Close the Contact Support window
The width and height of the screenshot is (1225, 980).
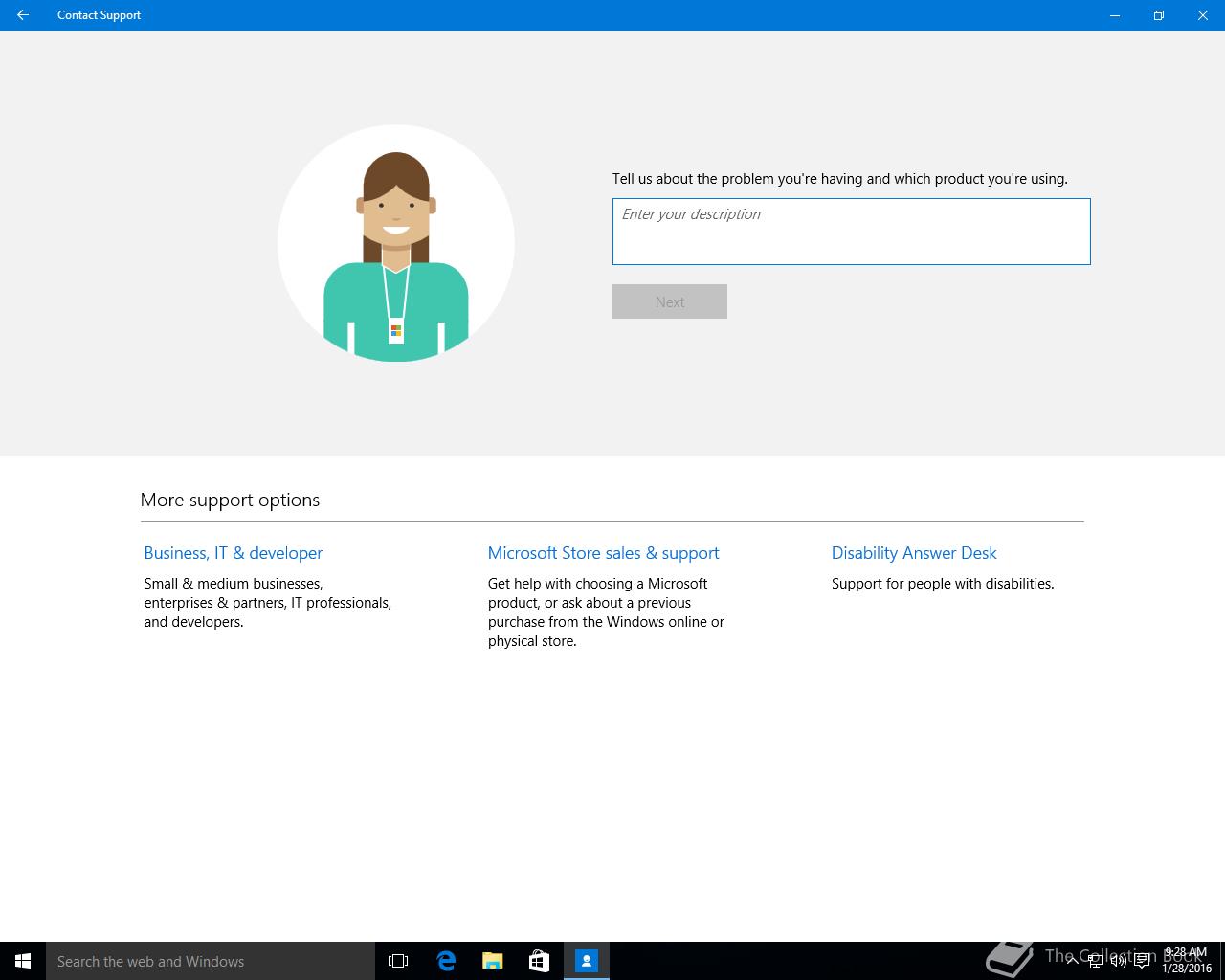tap(1203, 15)
